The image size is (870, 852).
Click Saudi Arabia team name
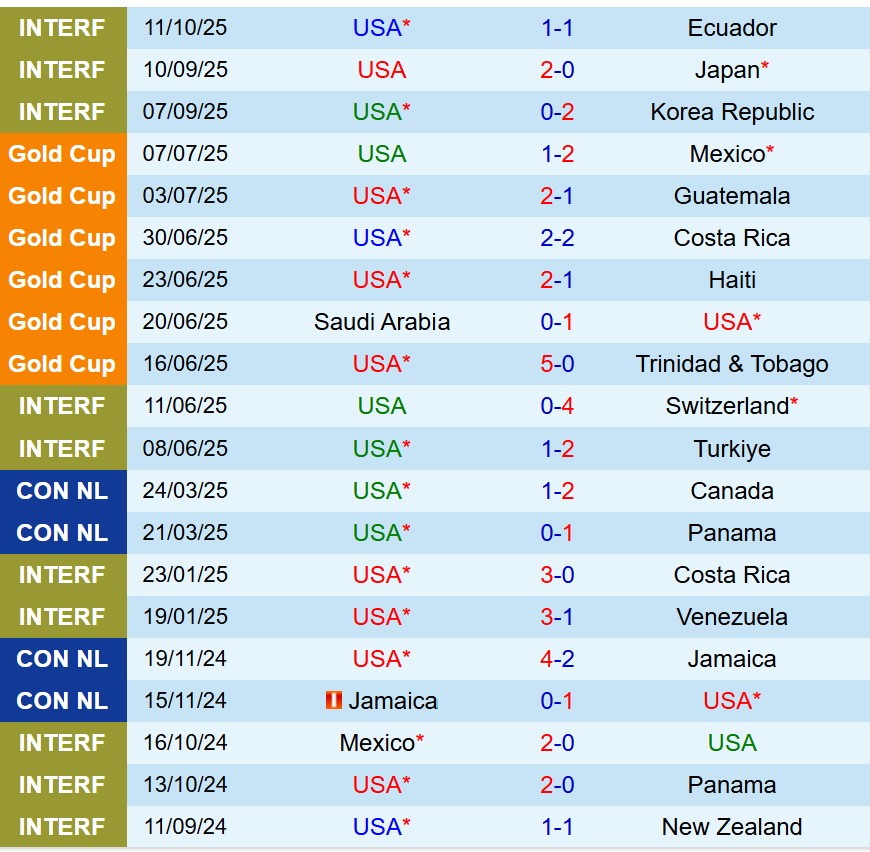pos(382,322)
